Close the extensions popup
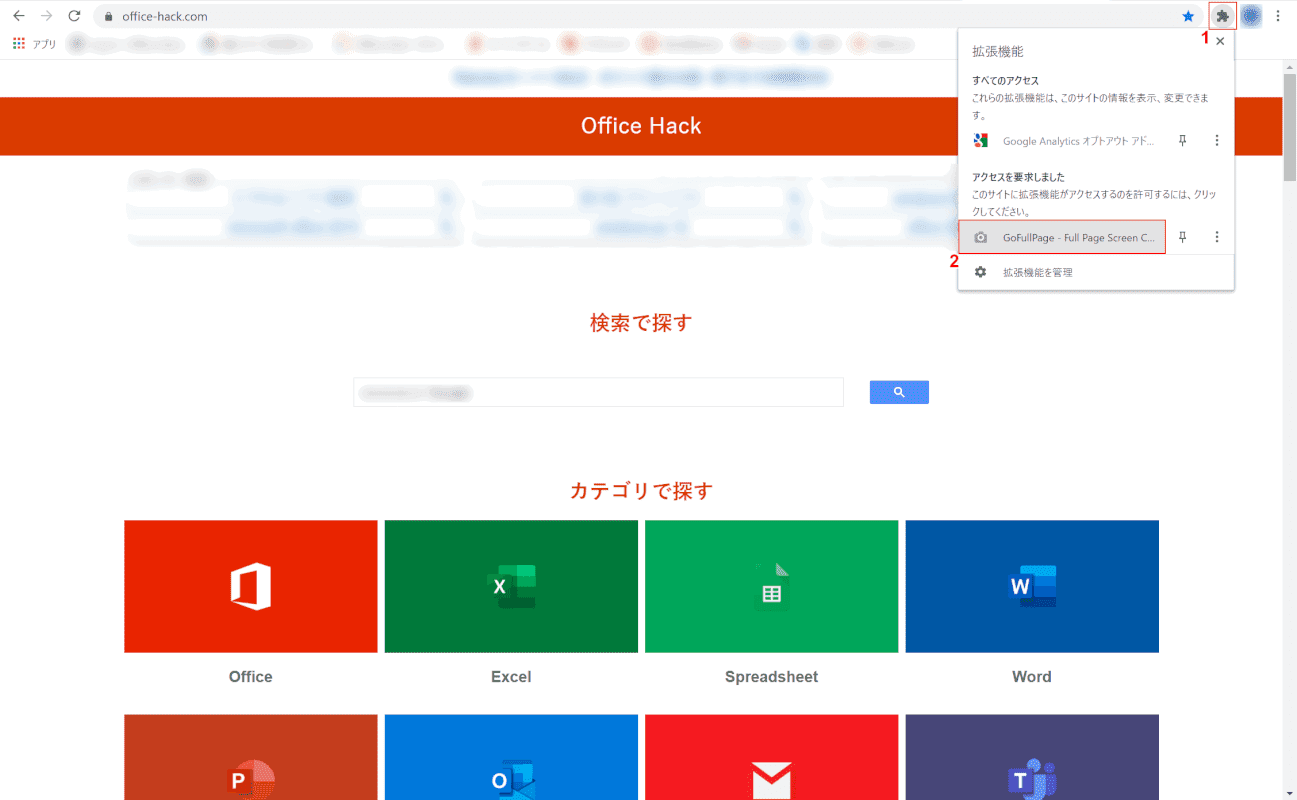Screen dimensions: 1297x800 1220,41
